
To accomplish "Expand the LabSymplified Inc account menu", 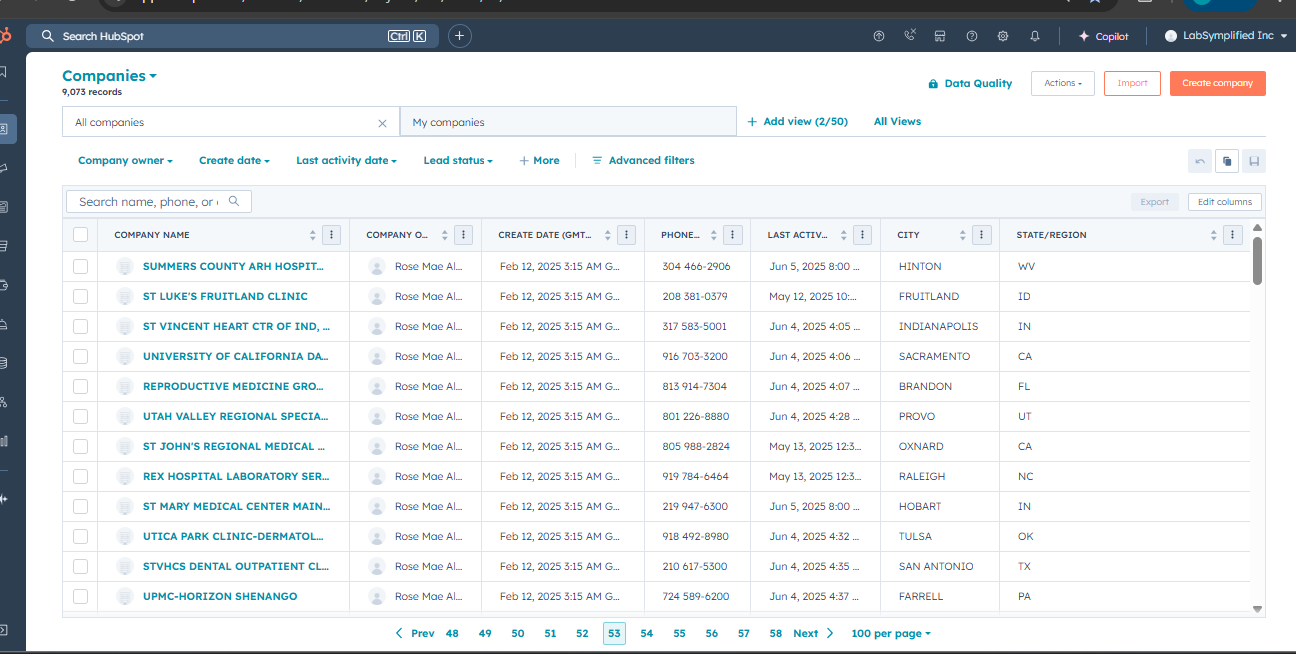I will pyautogui.click(x=1226, y=36).
